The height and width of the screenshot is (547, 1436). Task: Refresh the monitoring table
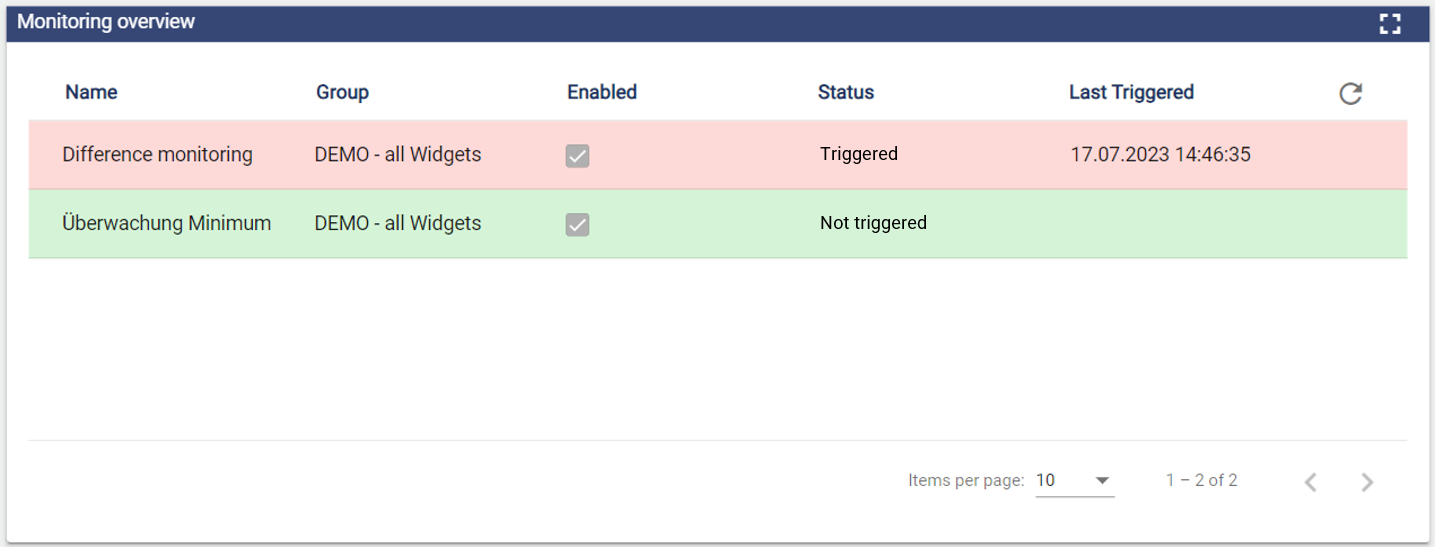[x=1351, y=94]
